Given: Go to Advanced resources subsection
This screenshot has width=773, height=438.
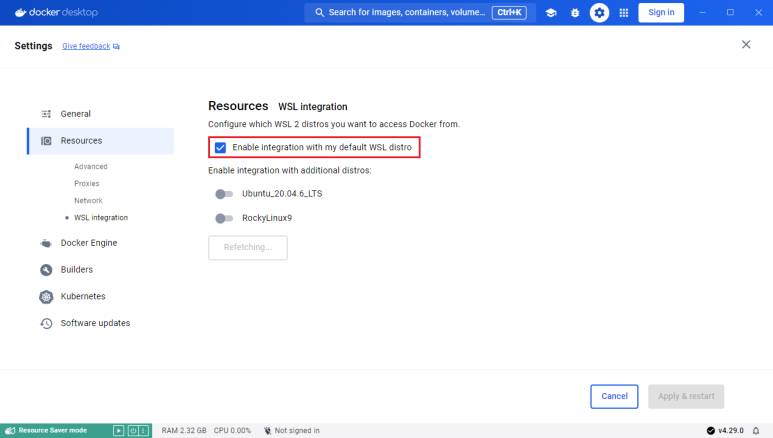Looking at the screenshot, I should click(91, 167).
